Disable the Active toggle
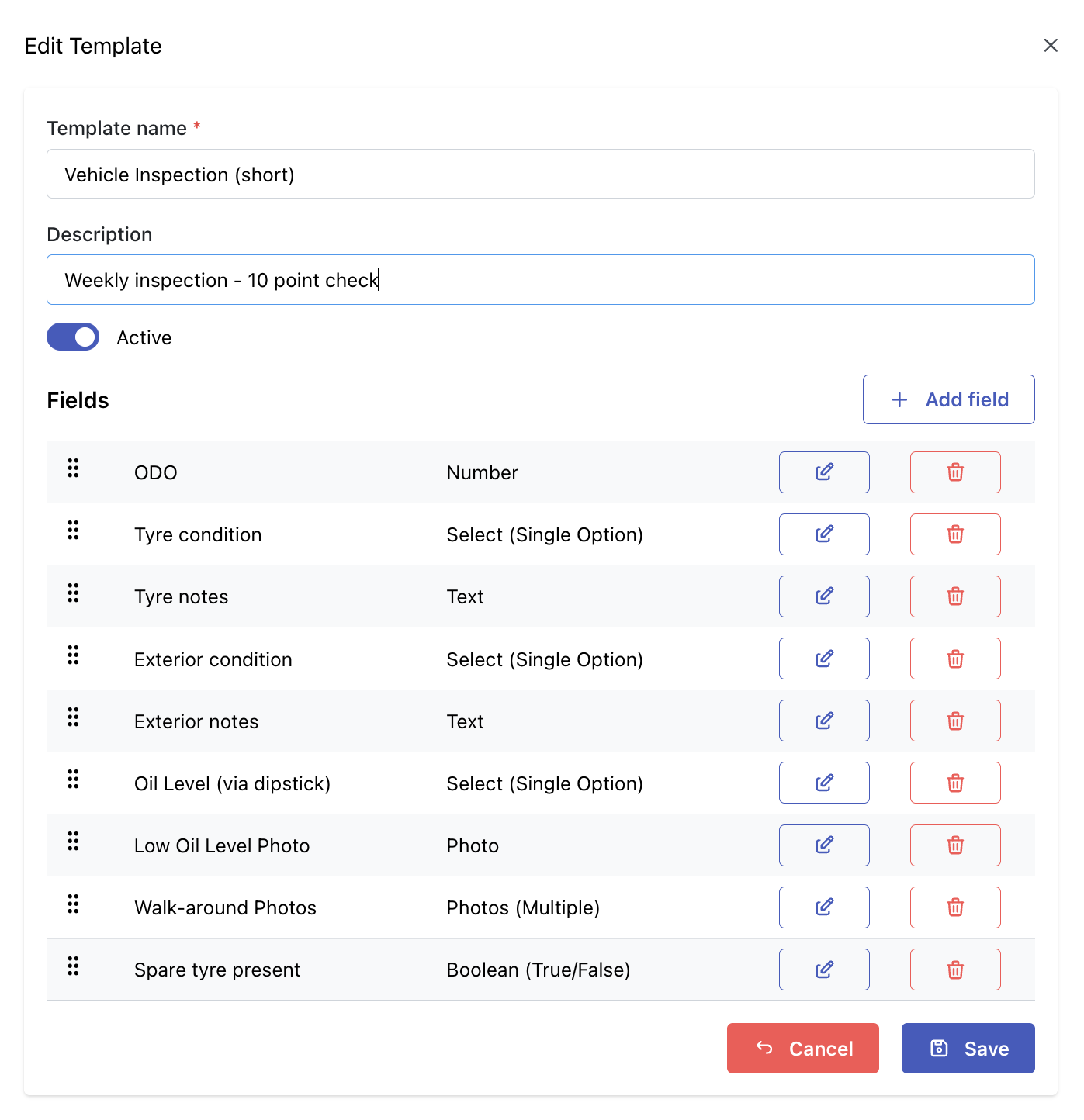This screenshot has height=1120, width=1084. [x=73, y=337]
